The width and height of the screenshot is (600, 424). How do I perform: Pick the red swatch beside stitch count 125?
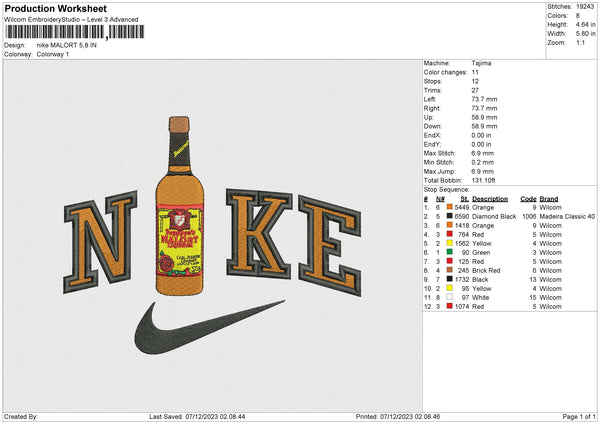[449, 261]
